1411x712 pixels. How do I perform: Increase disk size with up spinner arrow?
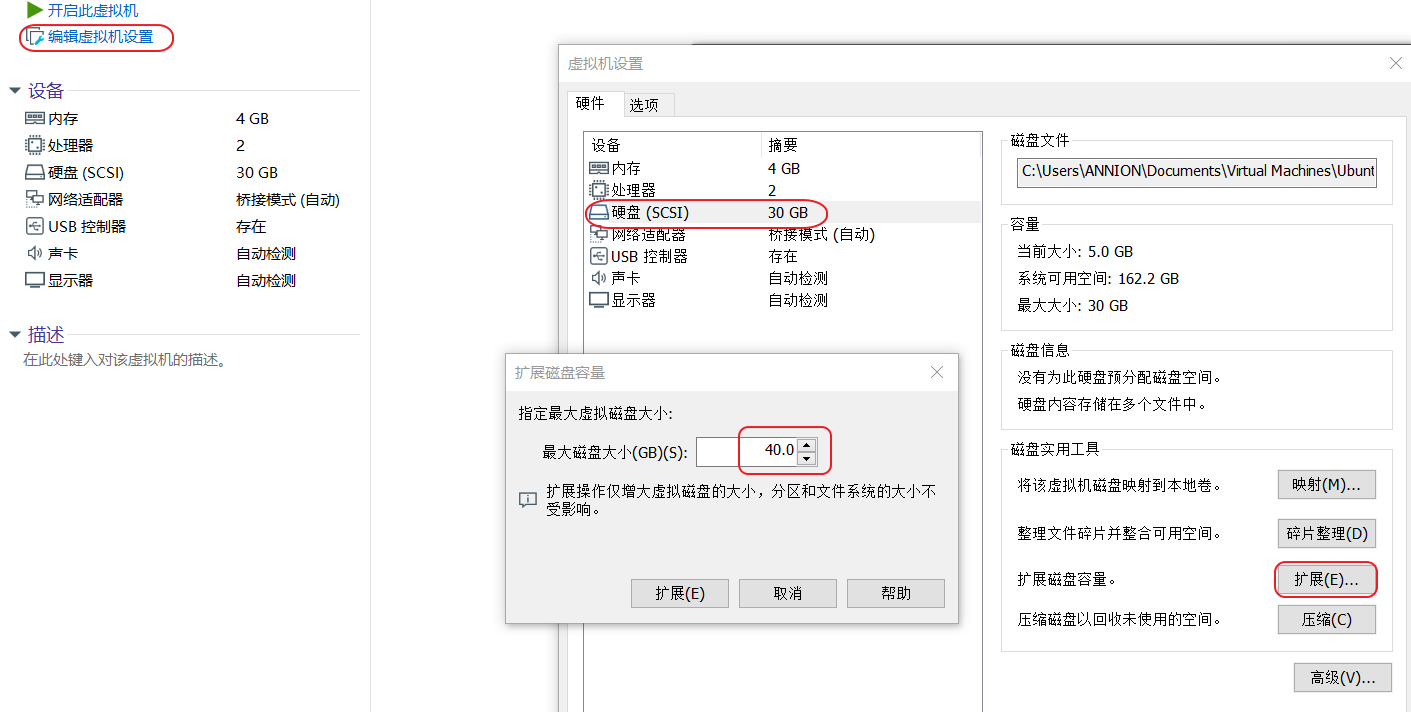(808, 445)
